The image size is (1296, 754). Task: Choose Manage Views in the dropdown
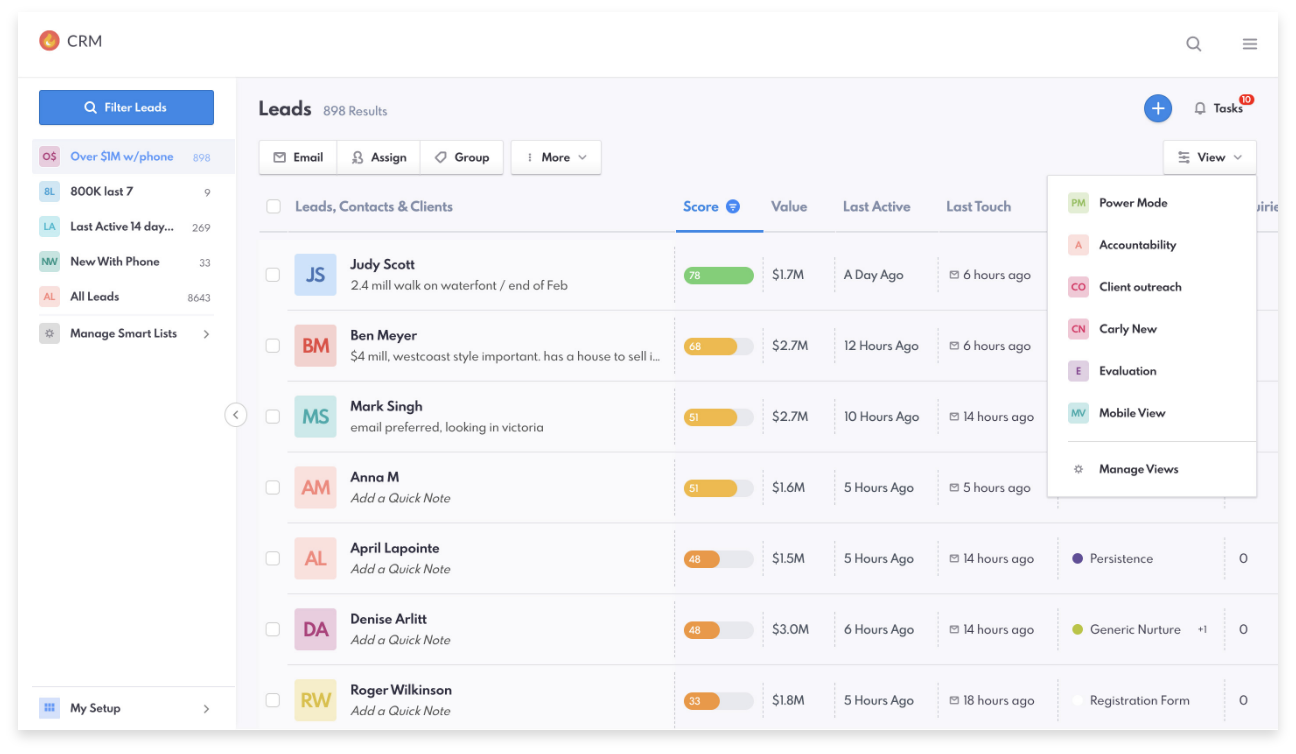click(1137, 469)
